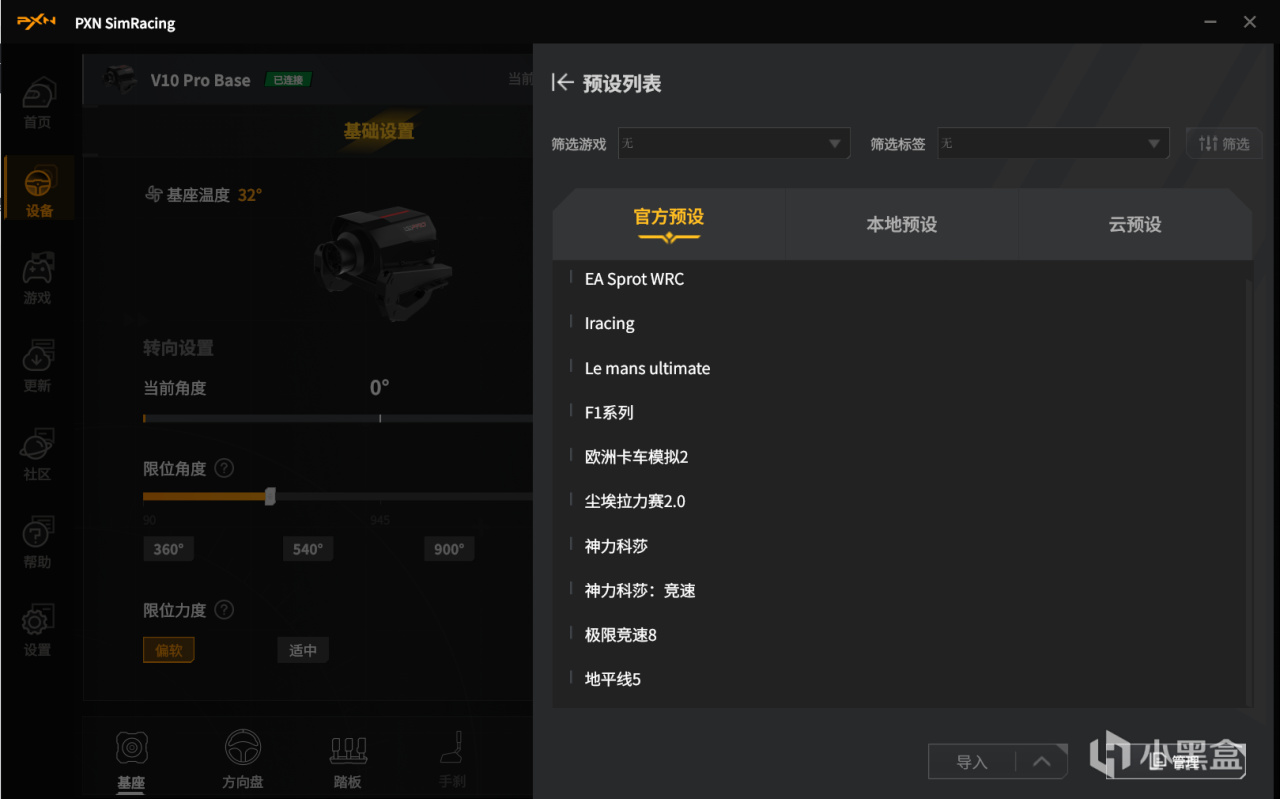This screenshot has height=799, width=1280.
Task: Choose 适中 for 限位力度
Action: tap(303, 650)
